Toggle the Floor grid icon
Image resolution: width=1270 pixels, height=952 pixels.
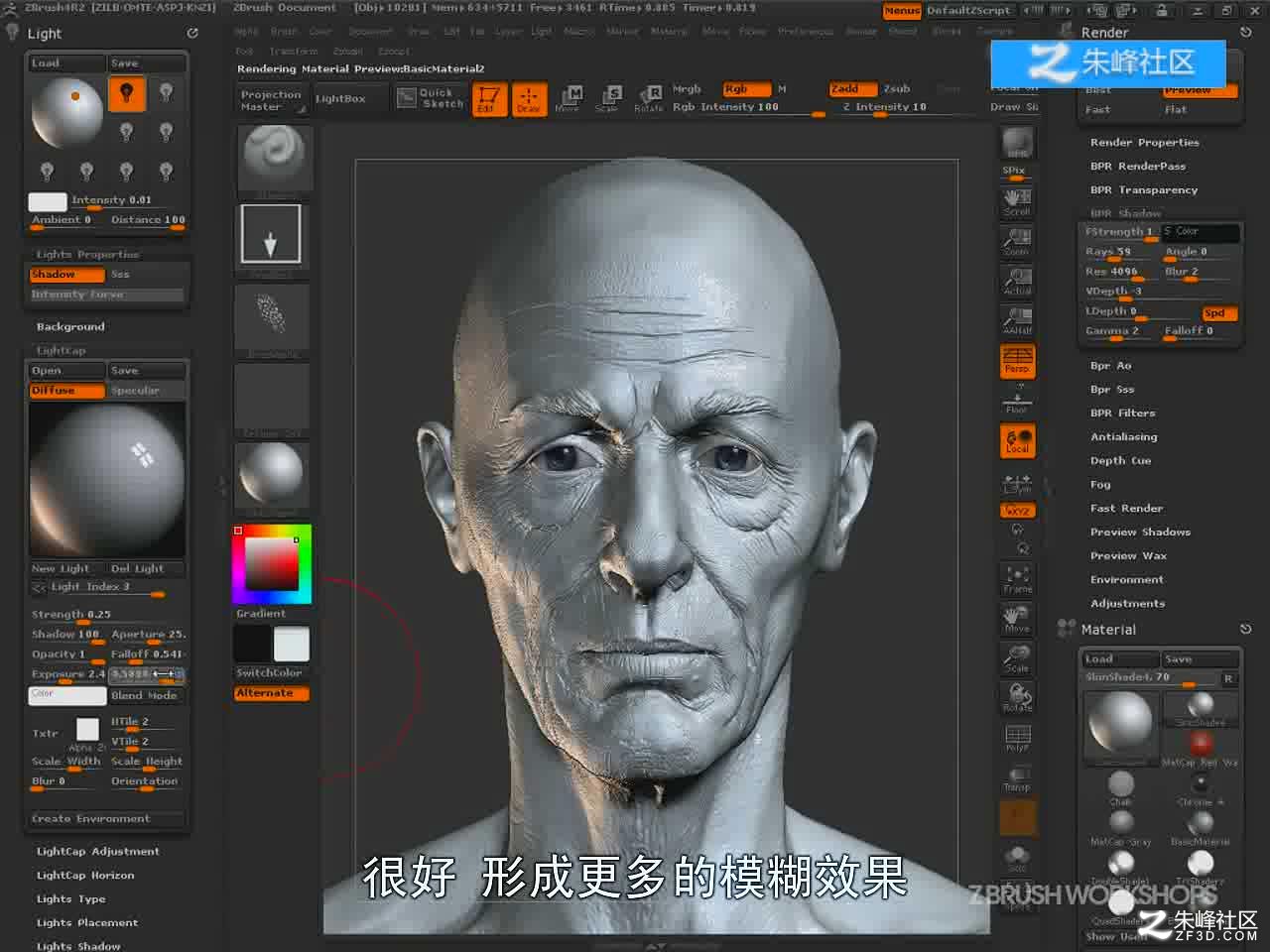(x=1017, y=400)
